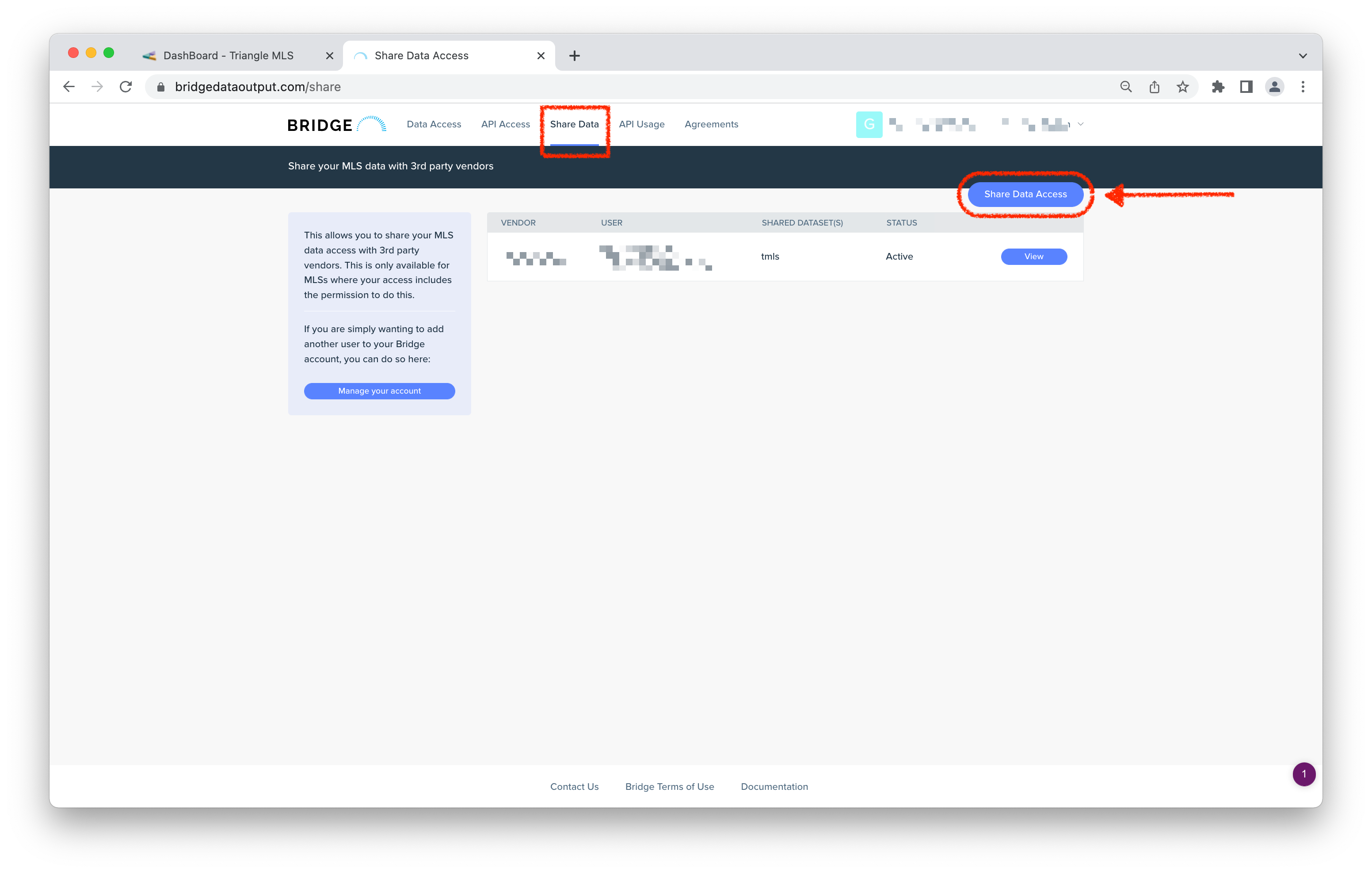Open the API Access menu item

point(505,124)
